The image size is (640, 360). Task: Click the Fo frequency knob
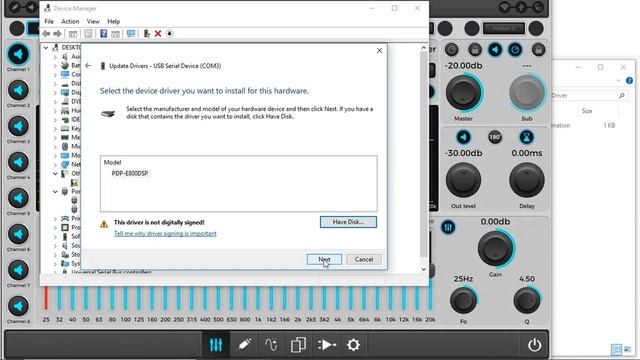[x=463, y=300]
